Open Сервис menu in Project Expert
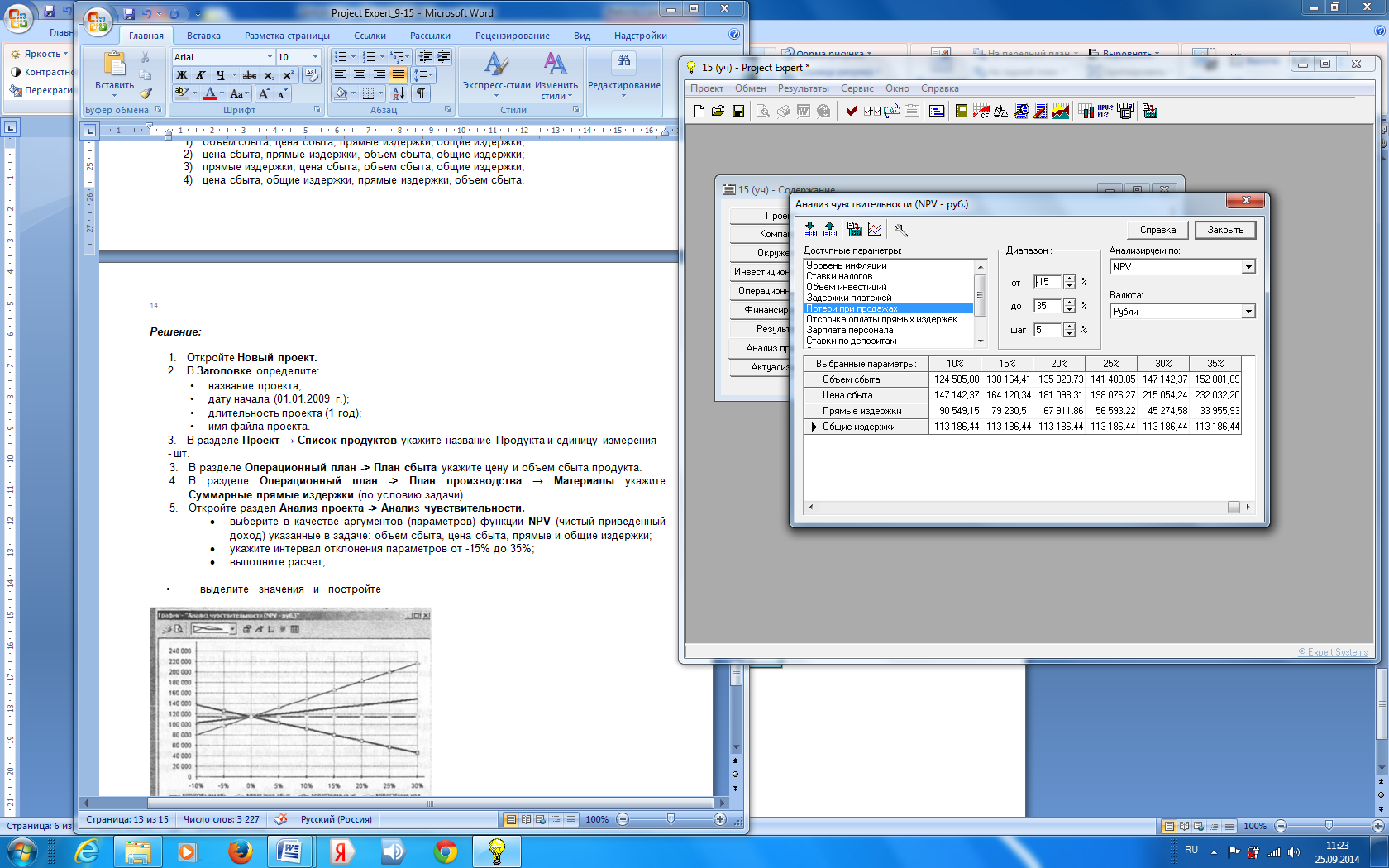Image resolution: width=1389 pixels, height=868 pixels. [857, 88]
